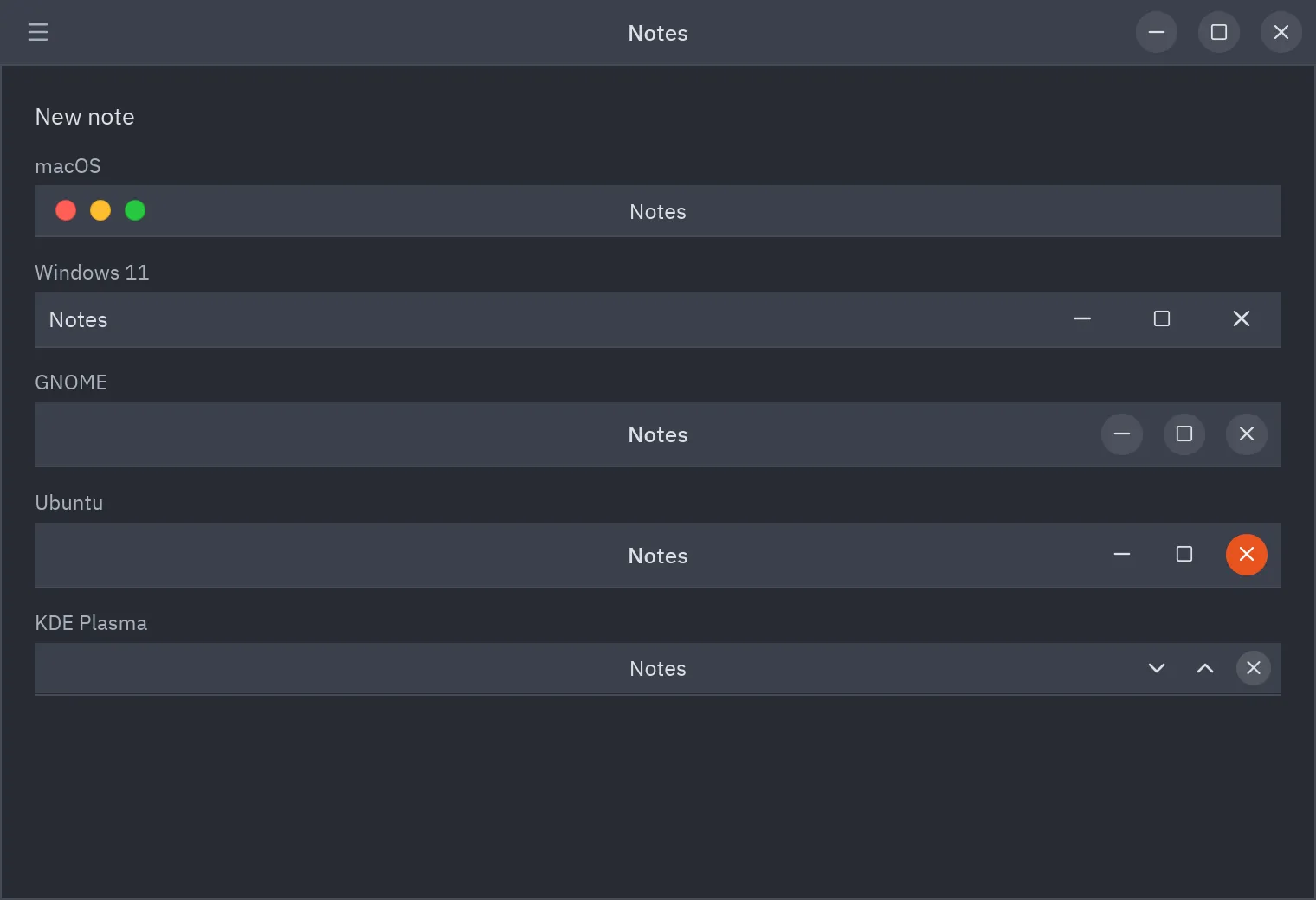Click the GNOME round close button
The image size is (1316, 900).
pos(1247,434)
